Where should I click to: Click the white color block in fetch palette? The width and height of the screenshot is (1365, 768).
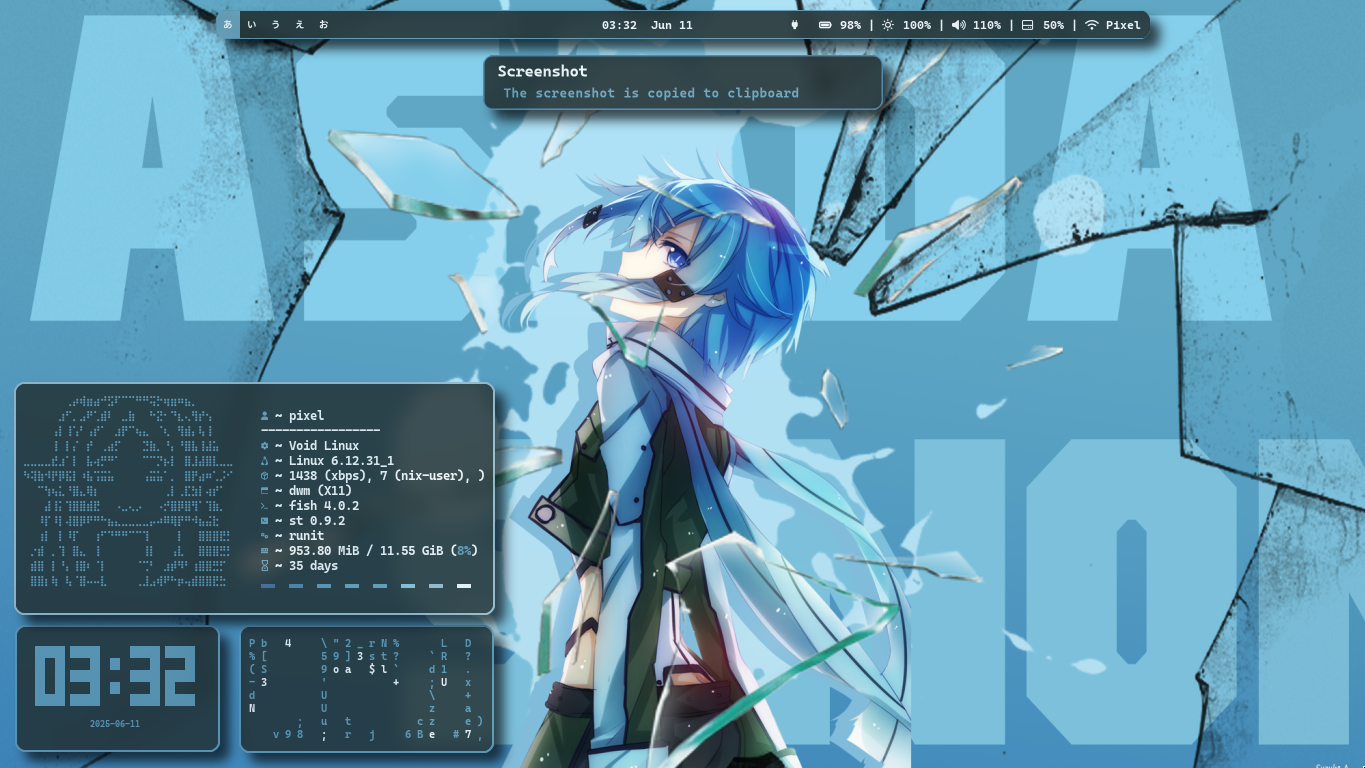point(464,586)
